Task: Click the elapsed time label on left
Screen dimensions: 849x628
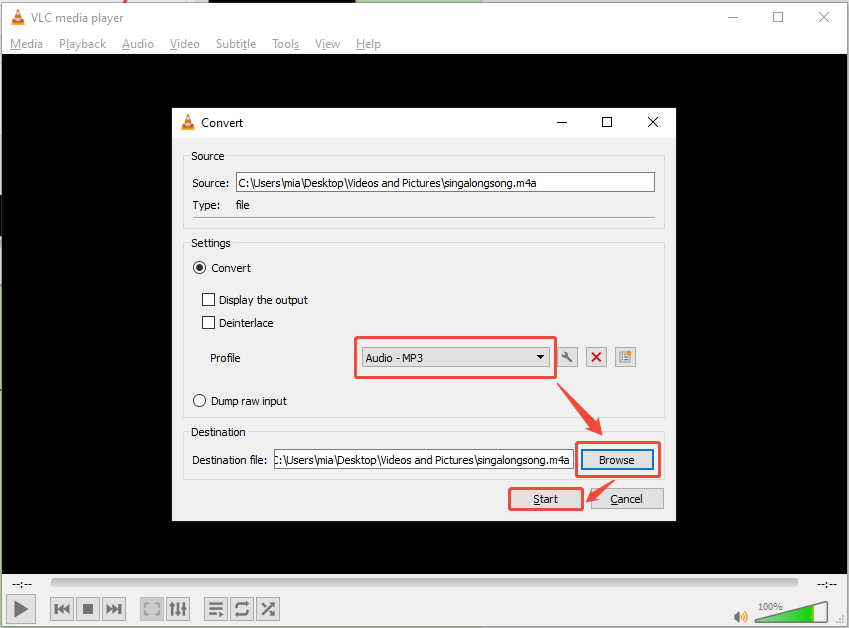Action: point(22,584)
